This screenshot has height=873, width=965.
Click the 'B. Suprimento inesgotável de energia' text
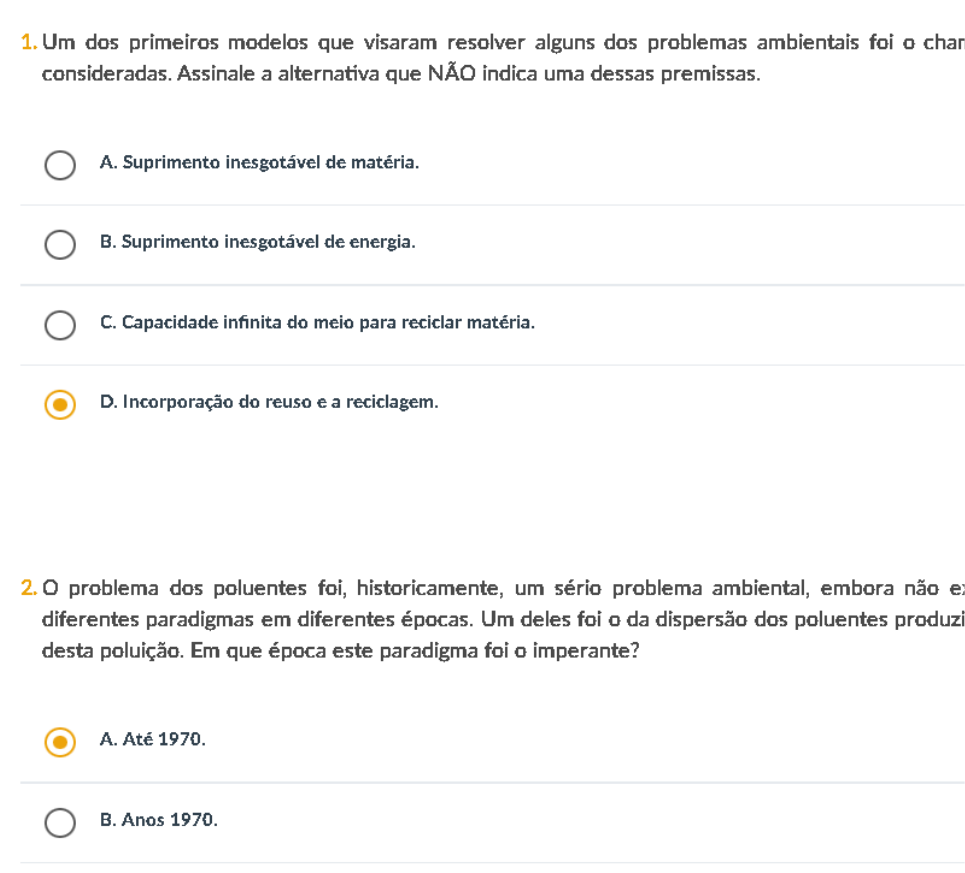[257, 244]
